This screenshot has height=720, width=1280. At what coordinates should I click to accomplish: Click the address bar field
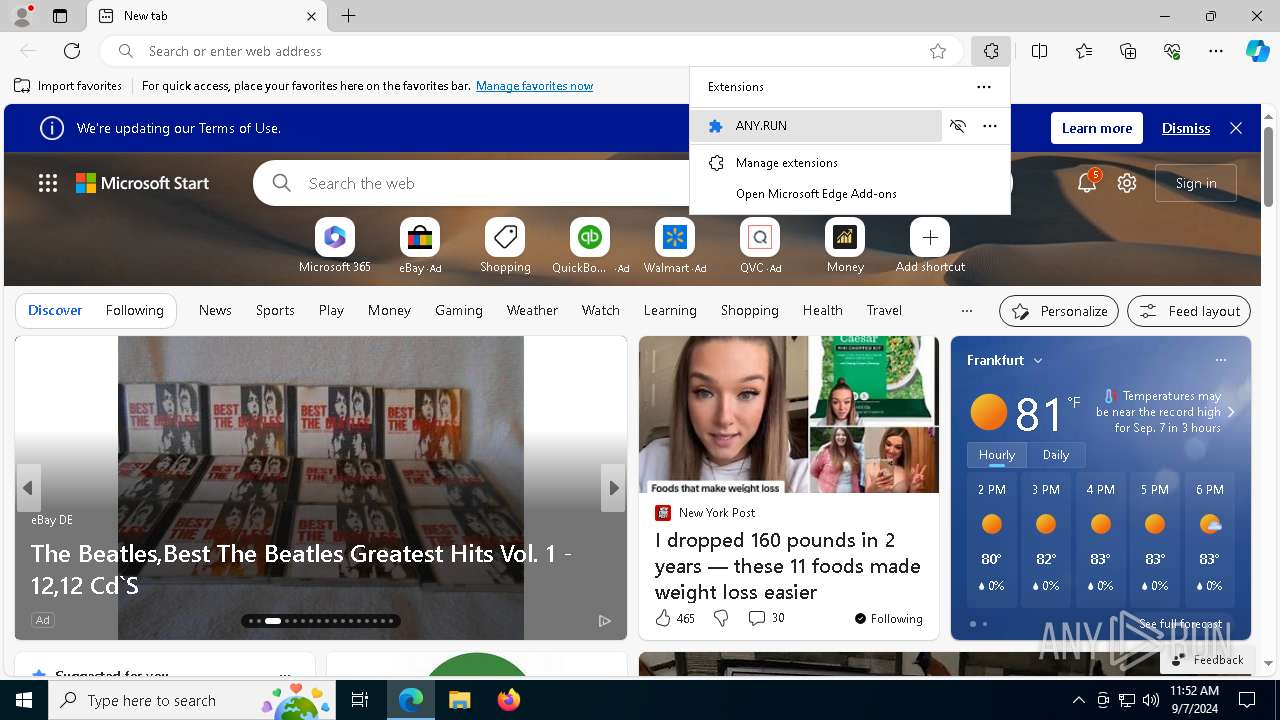pos(530,51)
